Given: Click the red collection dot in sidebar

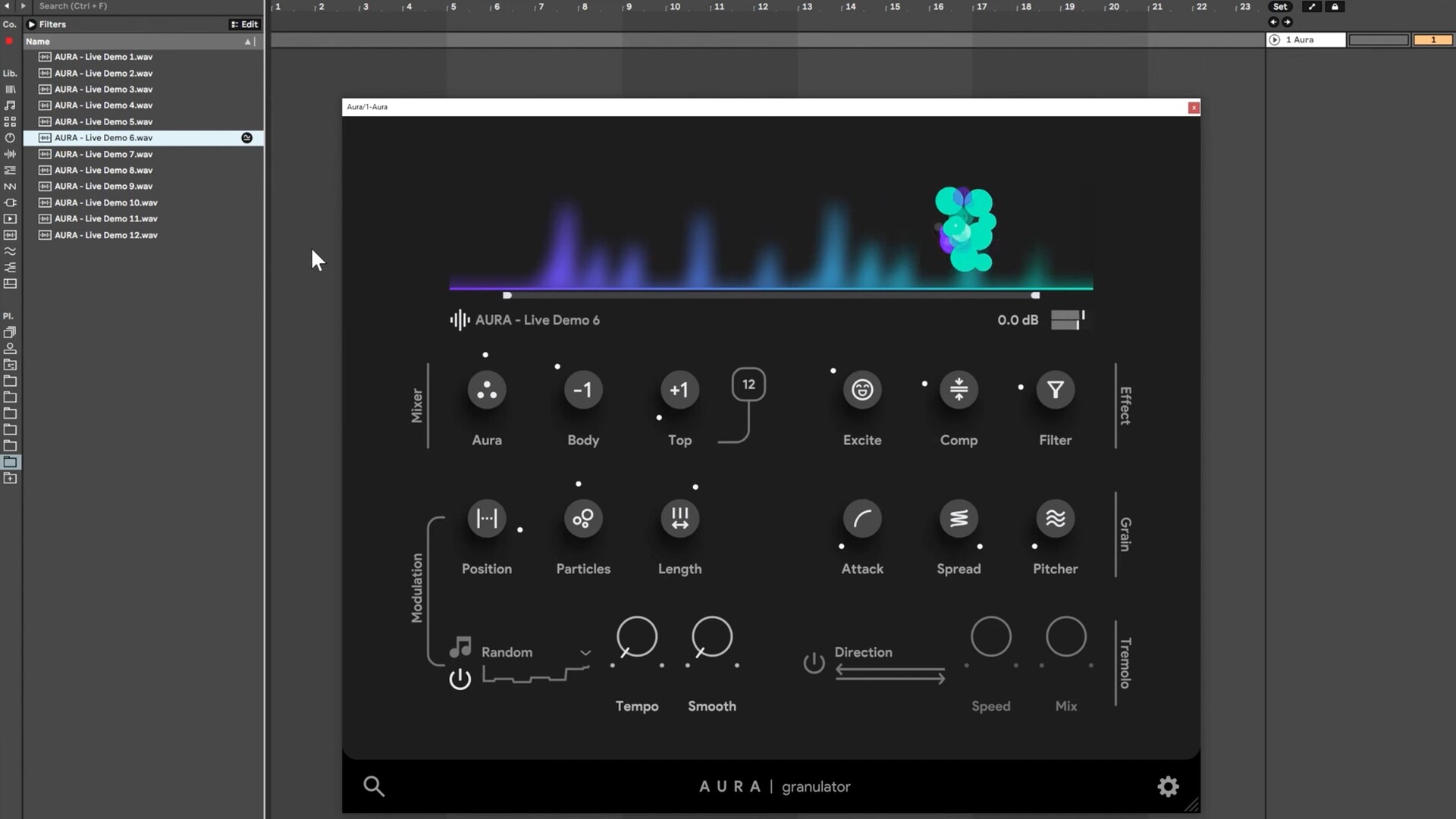Looking at the screenshot, I should (9, 41).
